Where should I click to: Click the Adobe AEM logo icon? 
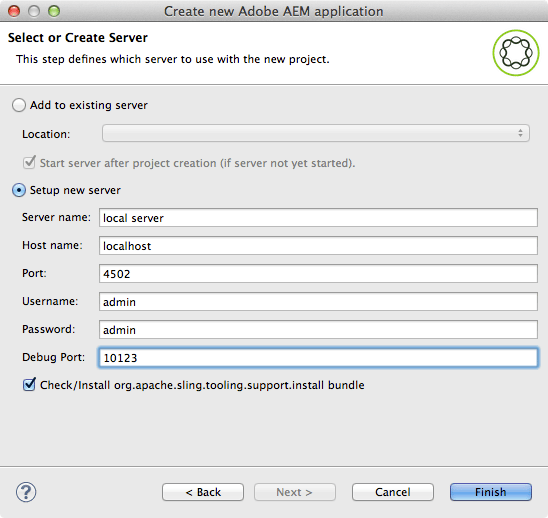[x=516, y=53]
